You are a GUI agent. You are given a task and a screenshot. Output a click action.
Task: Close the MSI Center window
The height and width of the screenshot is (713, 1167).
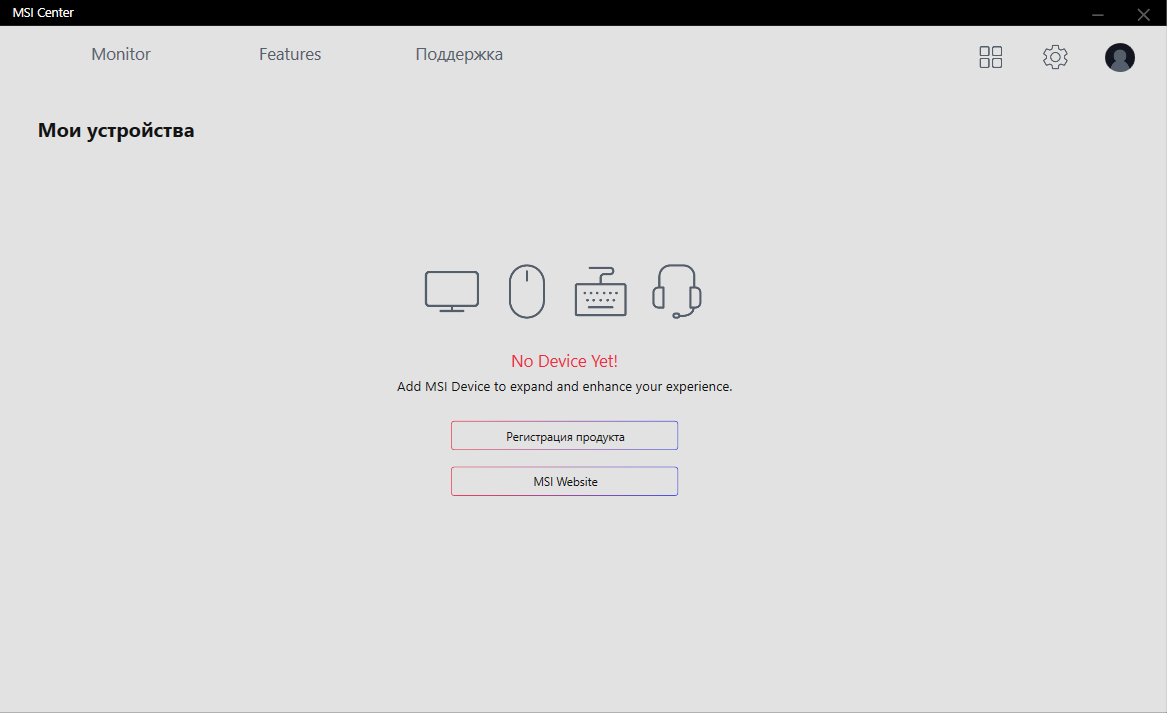coord(1144,13)
